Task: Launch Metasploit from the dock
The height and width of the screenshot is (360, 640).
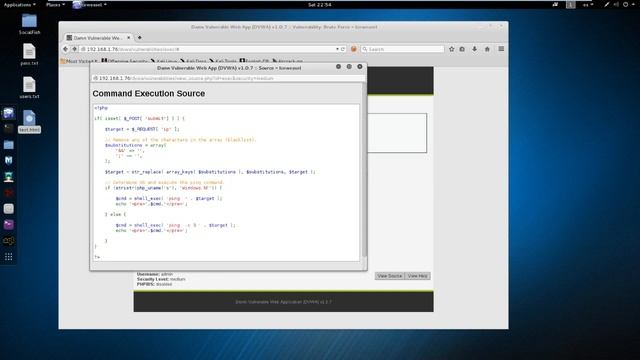Action: point(9,160)
